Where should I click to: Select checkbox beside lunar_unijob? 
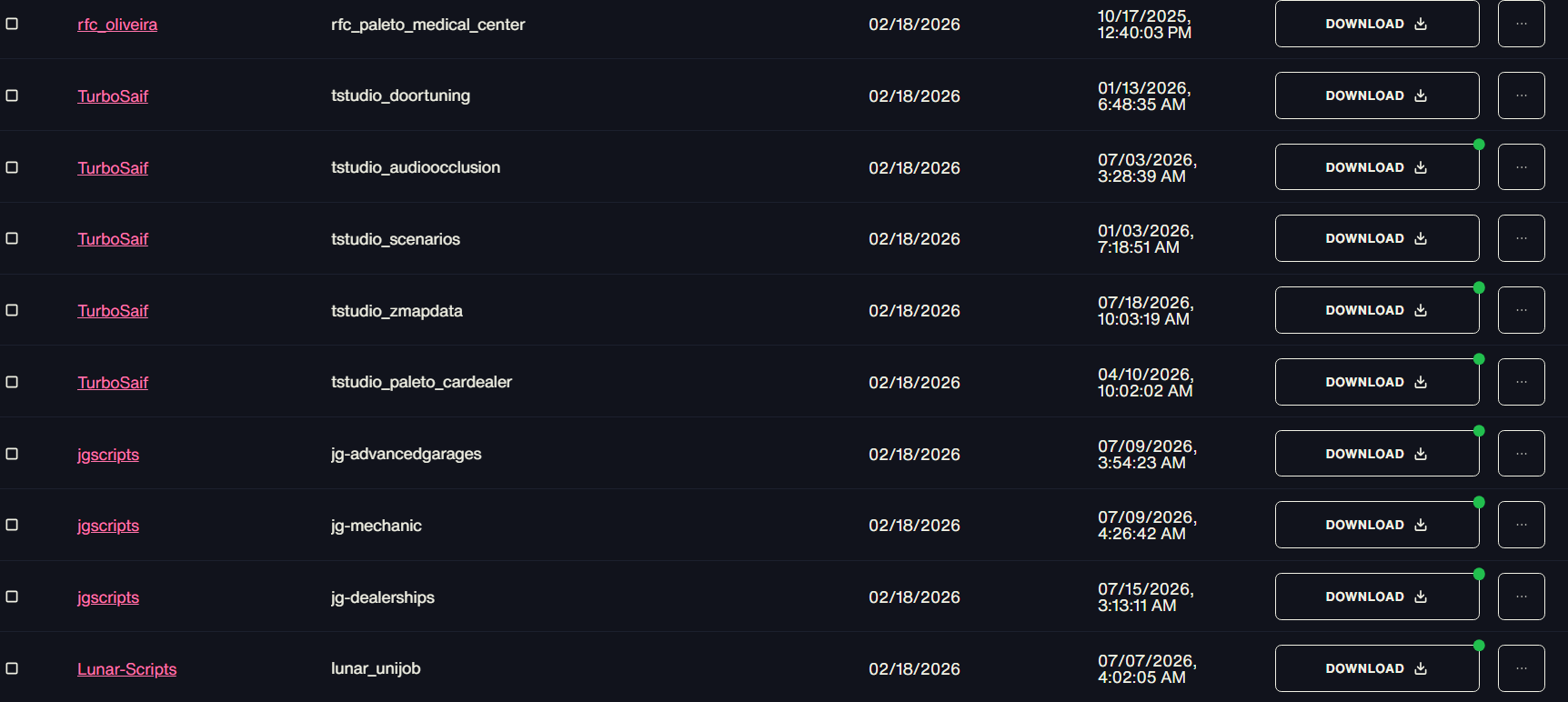pos(12,668)
